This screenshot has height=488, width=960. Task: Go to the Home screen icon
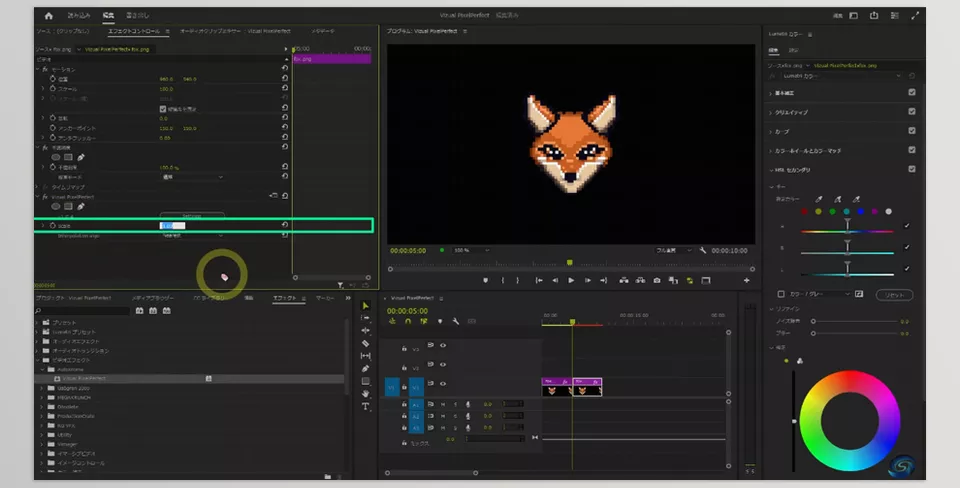(x=49, y=15)
